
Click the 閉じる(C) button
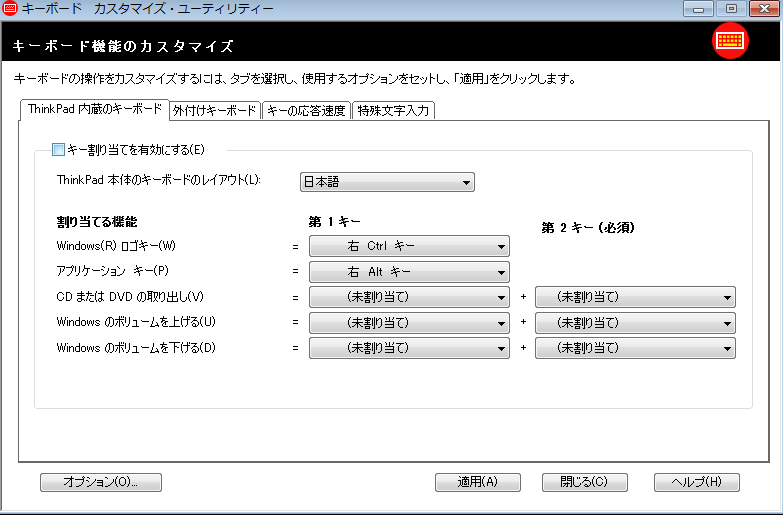click(584, 482)
